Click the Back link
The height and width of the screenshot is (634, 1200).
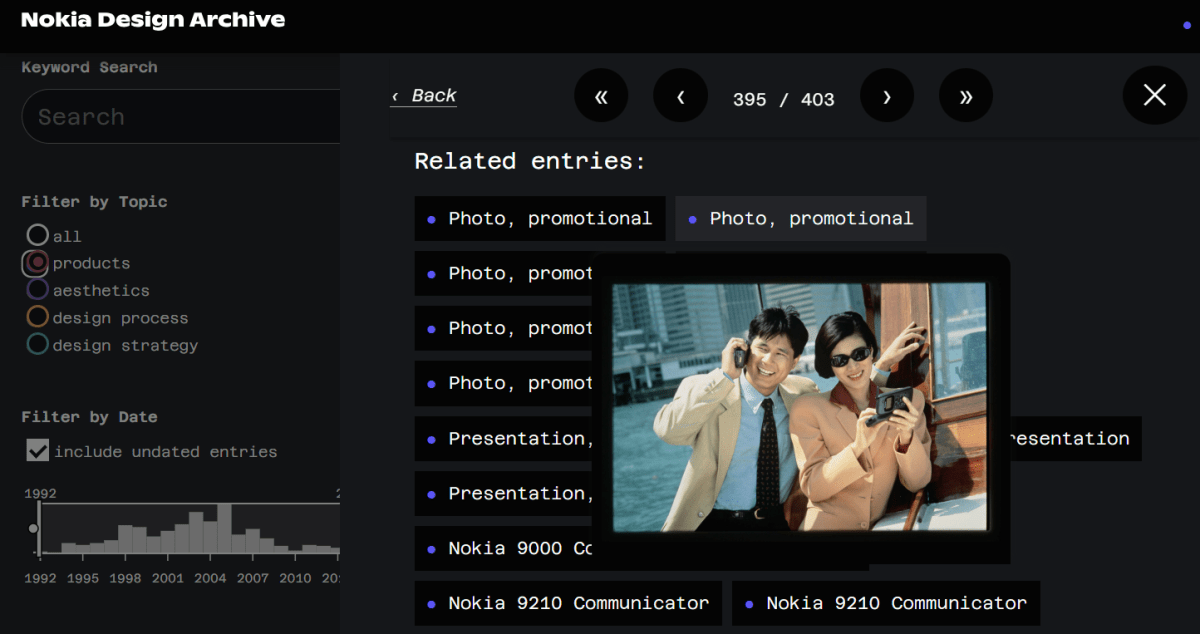(423, 95)
